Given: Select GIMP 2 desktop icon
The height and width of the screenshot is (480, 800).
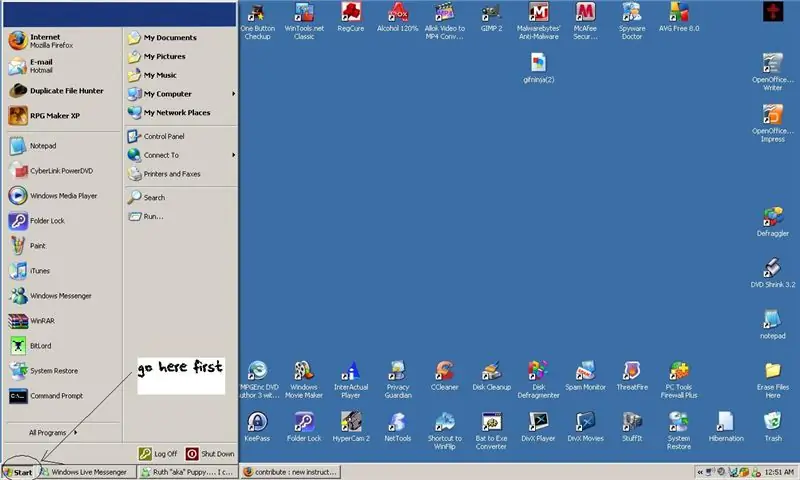Looking at the screenshot, I should [x=491, y=17].
